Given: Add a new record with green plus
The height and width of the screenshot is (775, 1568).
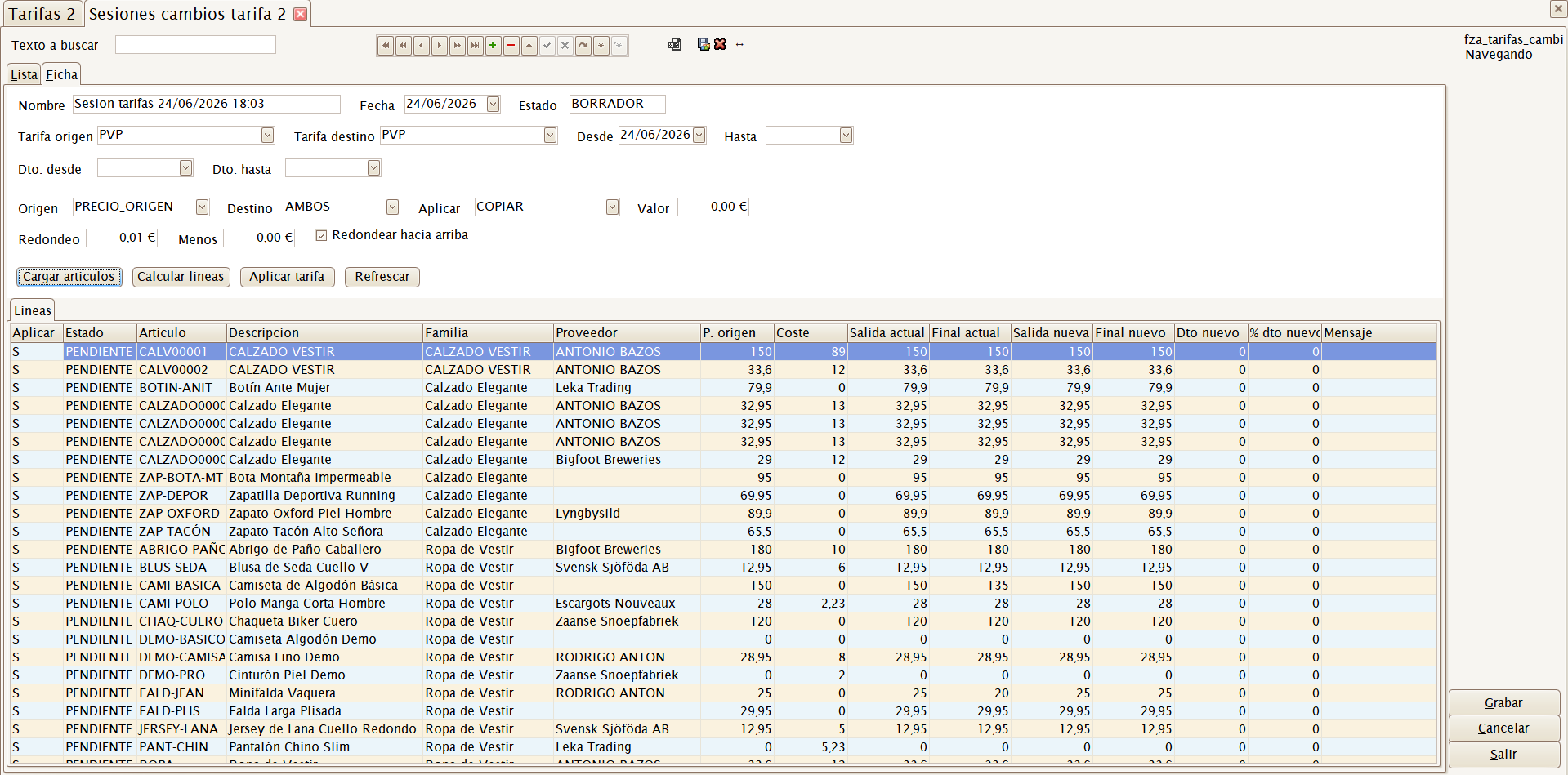Looking at the screenshot, I should [x=494, y=46].
